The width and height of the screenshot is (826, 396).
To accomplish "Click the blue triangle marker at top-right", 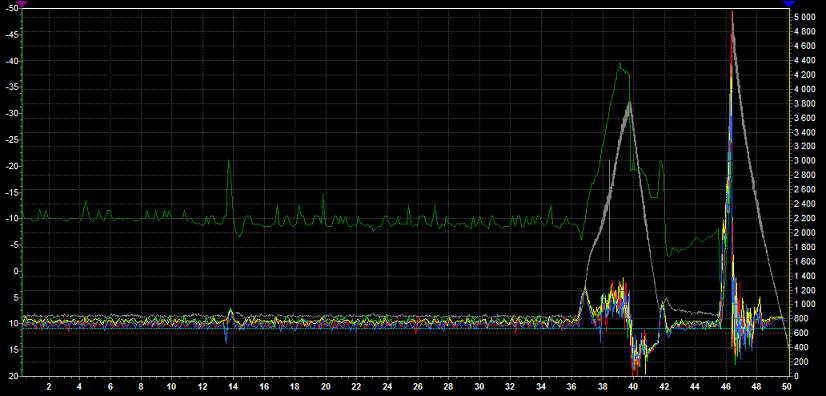I will (x=789, y=4).
